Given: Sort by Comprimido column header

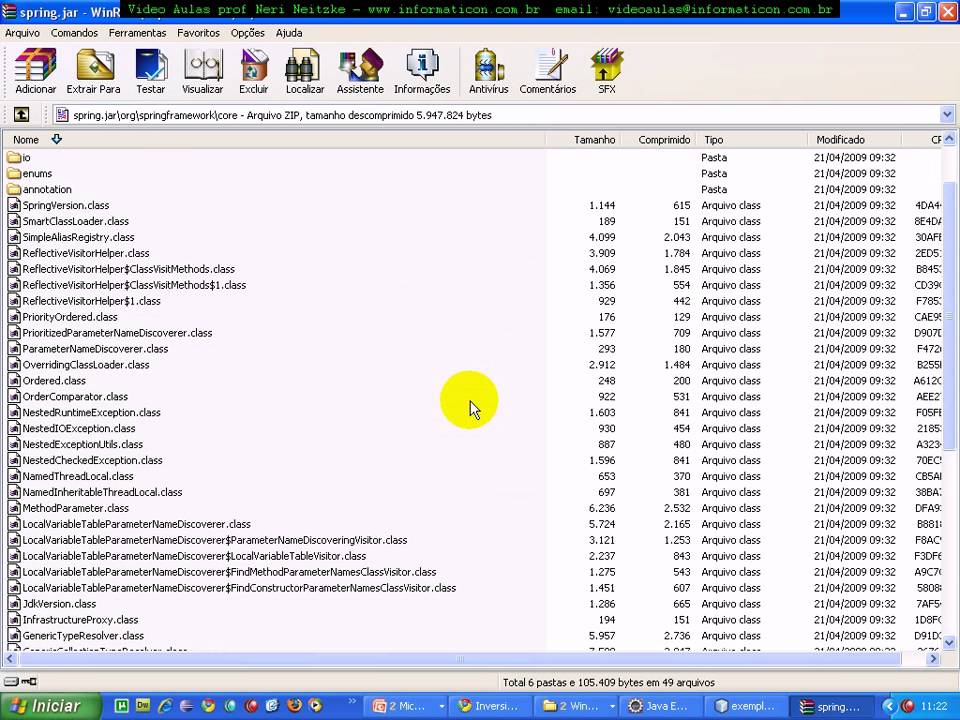Looking at the screenshot, I should point(658,140).
